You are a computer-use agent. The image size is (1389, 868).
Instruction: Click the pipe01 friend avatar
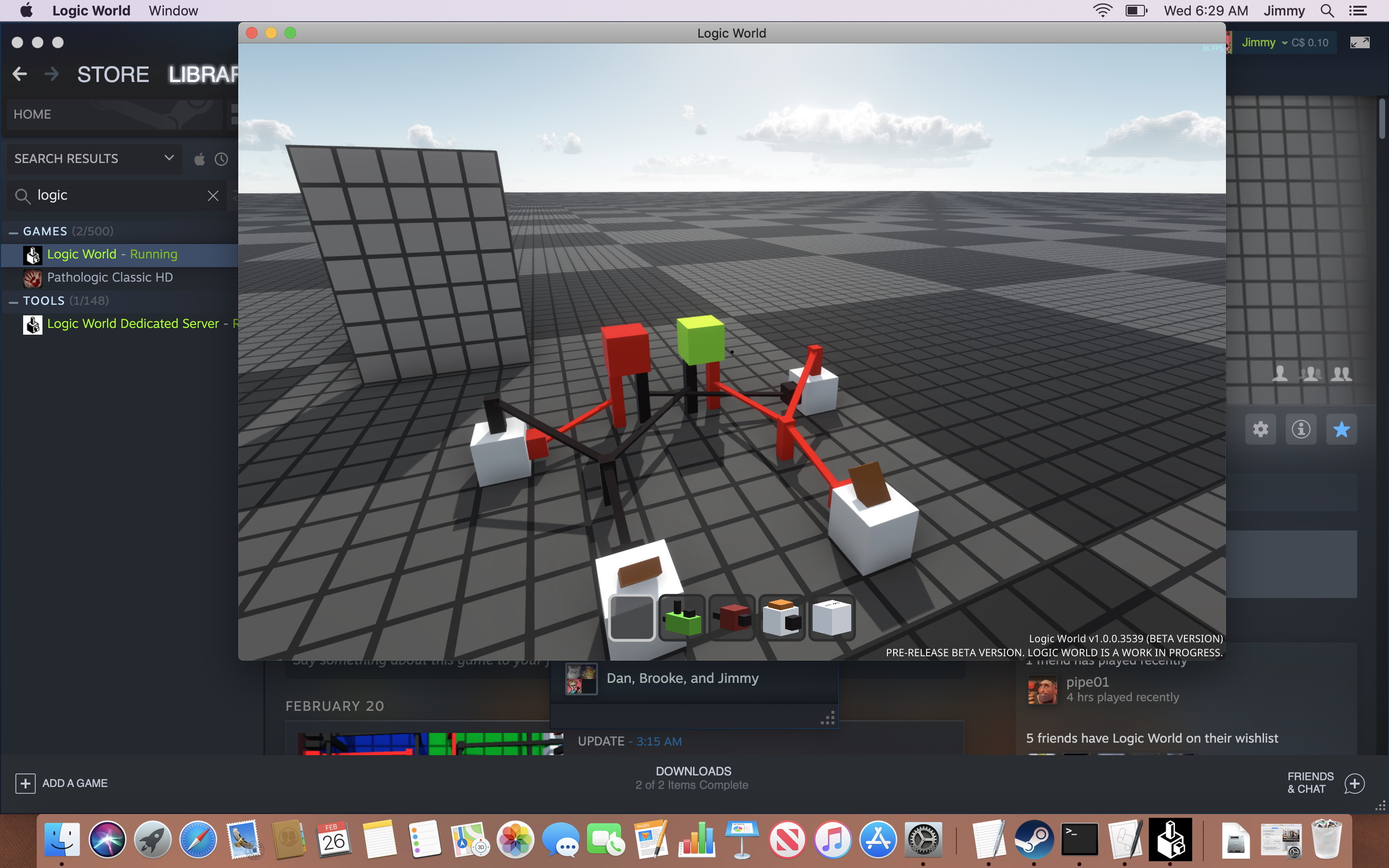click(x=1042, y=690)
